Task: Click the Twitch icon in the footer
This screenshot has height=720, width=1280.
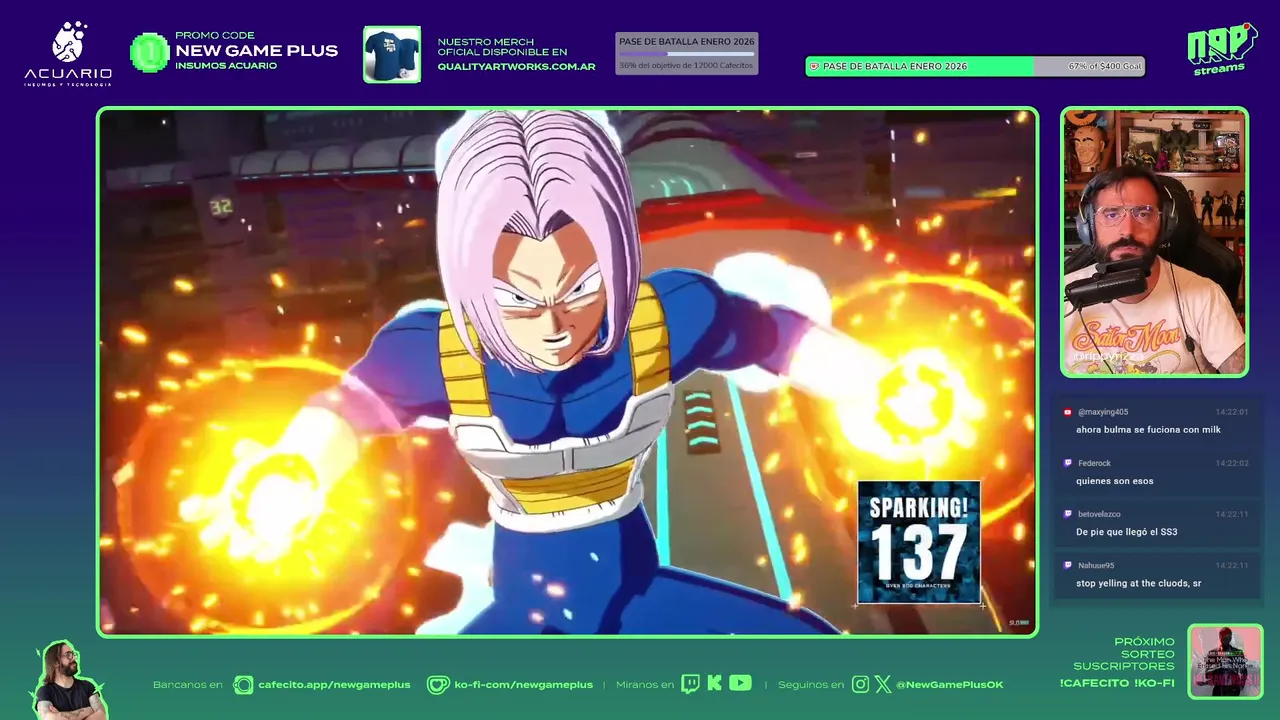Action: (690, 684)
